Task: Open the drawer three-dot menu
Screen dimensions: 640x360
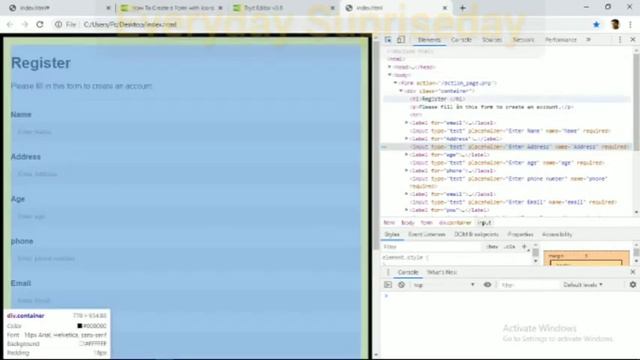Action: [x=388, y=272]
